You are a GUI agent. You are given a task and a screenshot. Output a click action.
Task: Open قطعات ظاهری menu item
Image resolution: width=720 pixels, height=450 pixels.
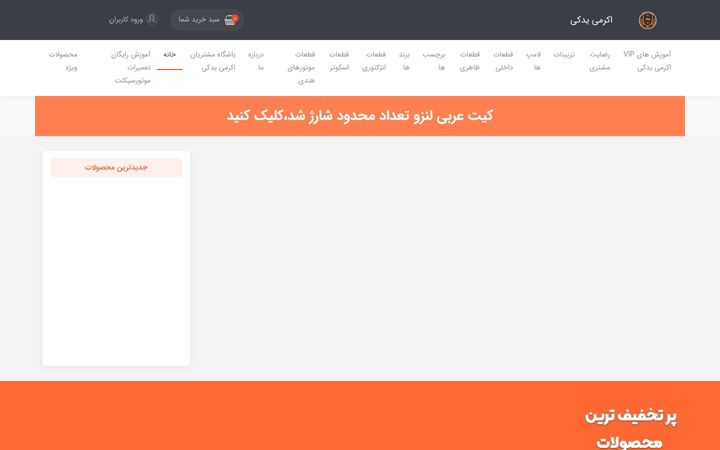(470, 61)
